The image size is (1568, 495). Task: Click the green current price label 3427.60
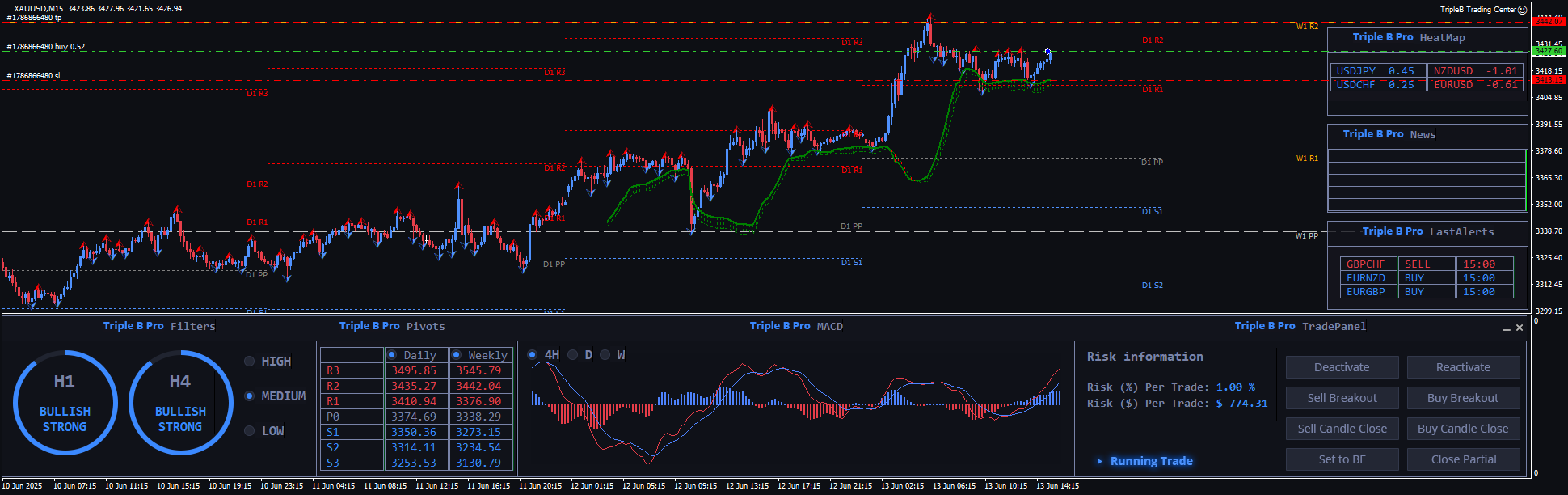1549,51
